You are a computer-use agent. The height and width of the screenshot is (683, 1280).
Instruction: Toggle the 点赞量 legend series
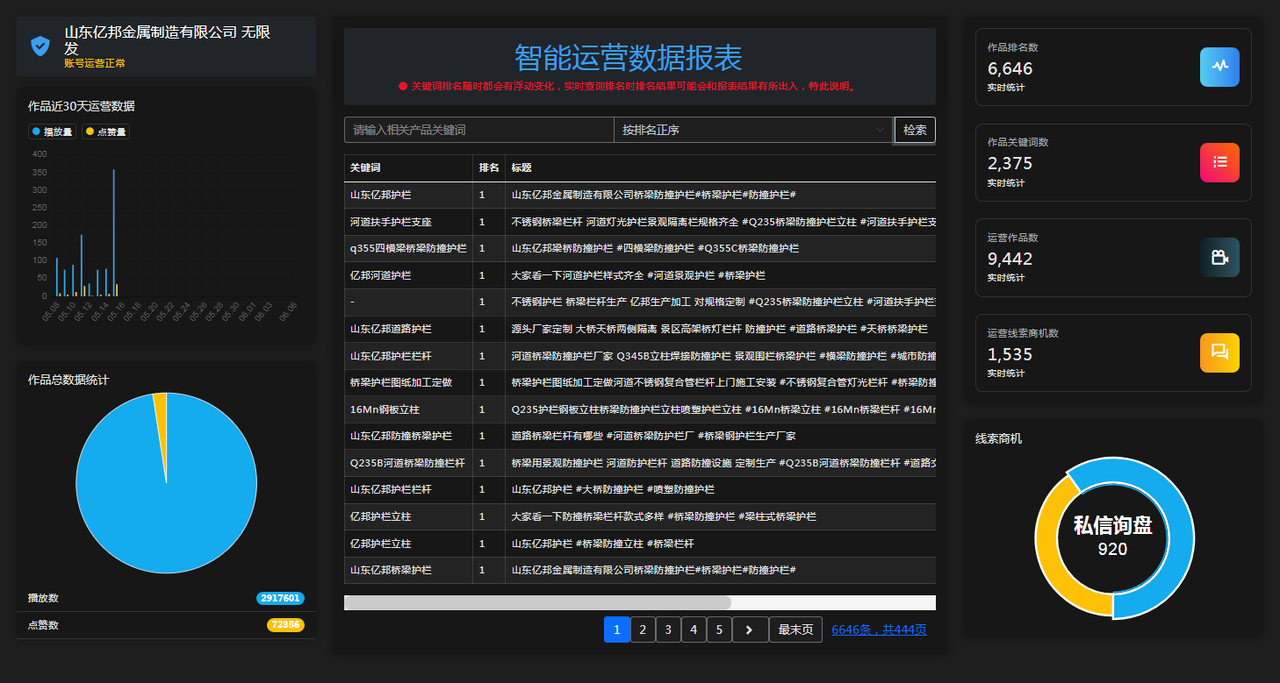coord(106,131)
